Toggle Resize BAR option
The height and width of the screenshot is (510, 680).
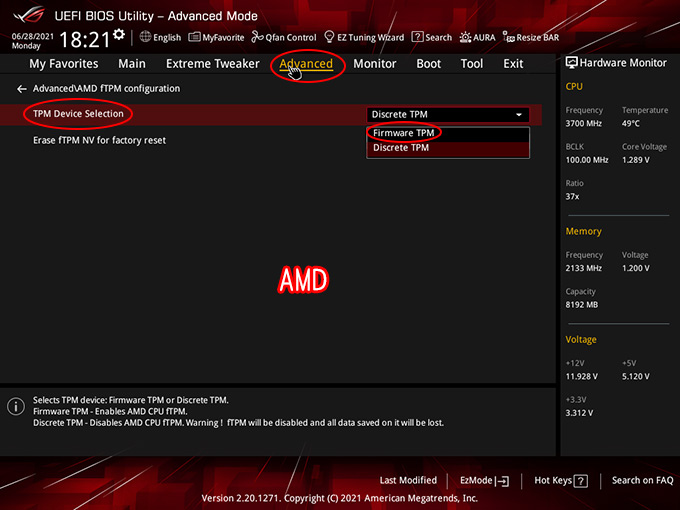531,37
